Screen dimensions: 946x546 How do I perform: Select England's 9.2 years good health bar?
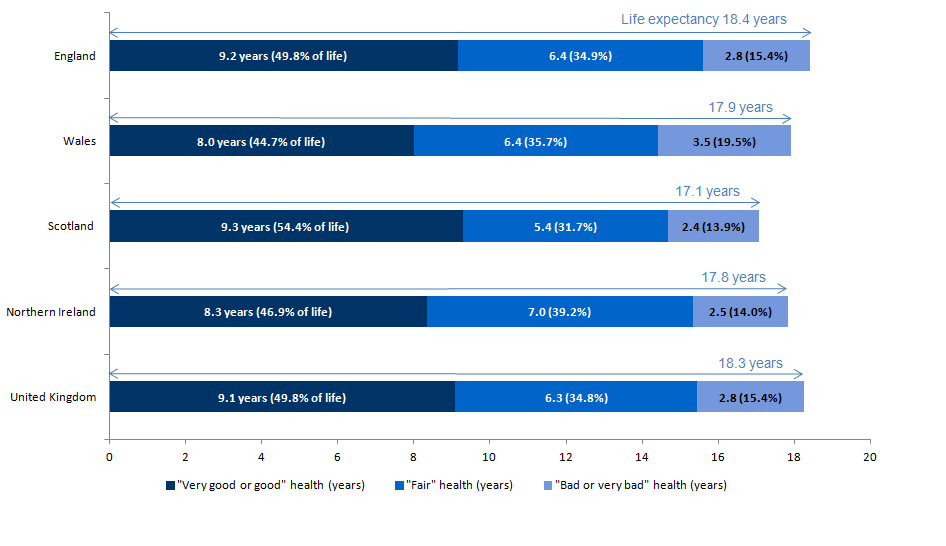point(283,56)
